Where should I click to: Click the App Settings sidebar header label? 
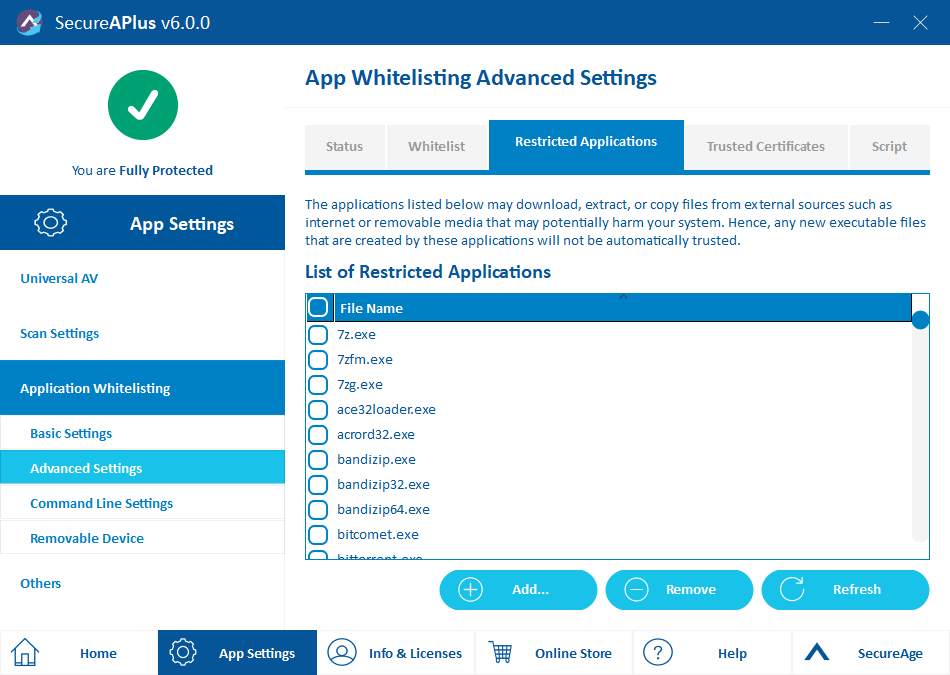click(182, 224)
